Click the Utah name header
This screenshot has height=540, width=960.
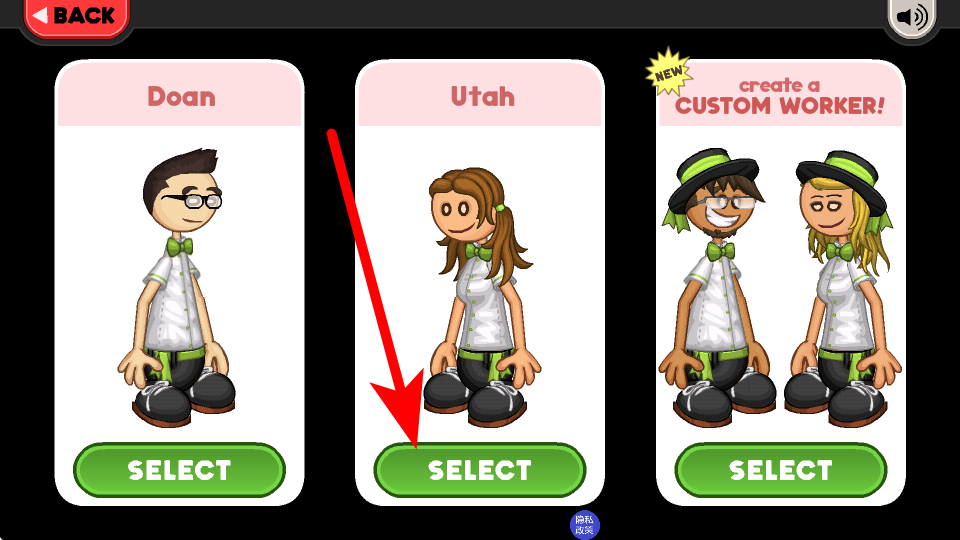482,97
